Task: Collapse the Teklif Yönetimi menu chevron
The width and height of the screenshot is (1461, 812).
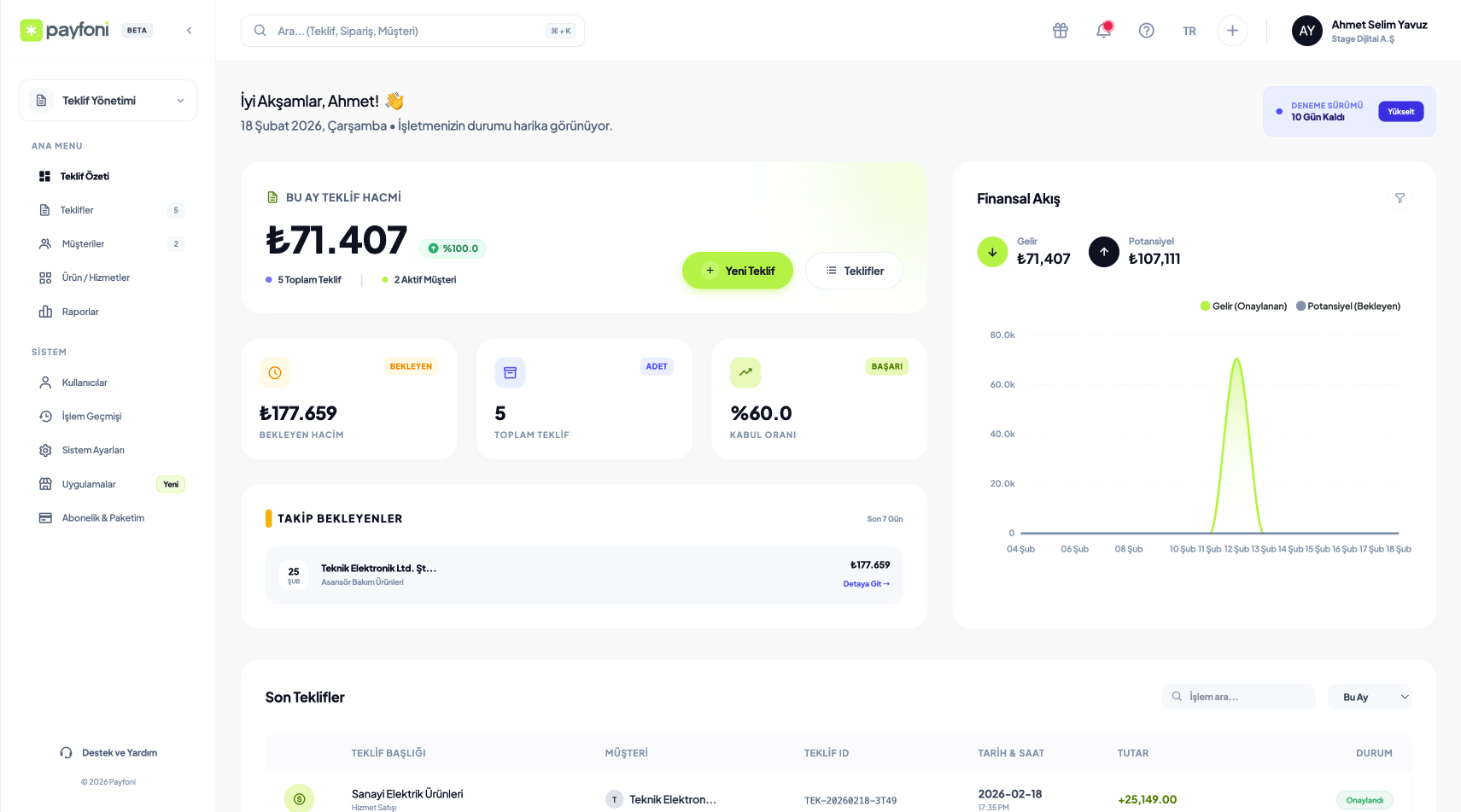Action: pyautogui.click(x=180, y=100)
